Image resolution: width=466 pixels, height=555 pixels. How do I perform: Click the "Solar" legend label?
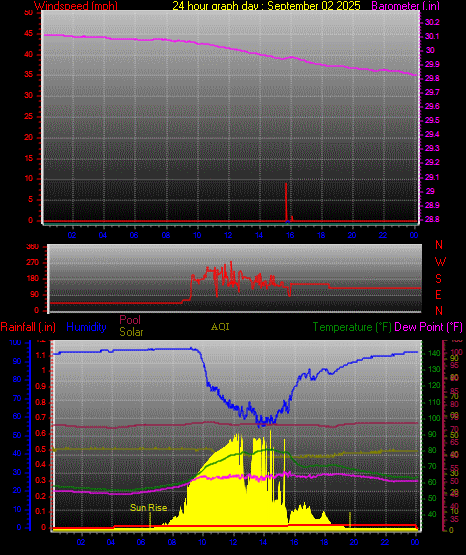pyautogui.click(x=131, y=332)
